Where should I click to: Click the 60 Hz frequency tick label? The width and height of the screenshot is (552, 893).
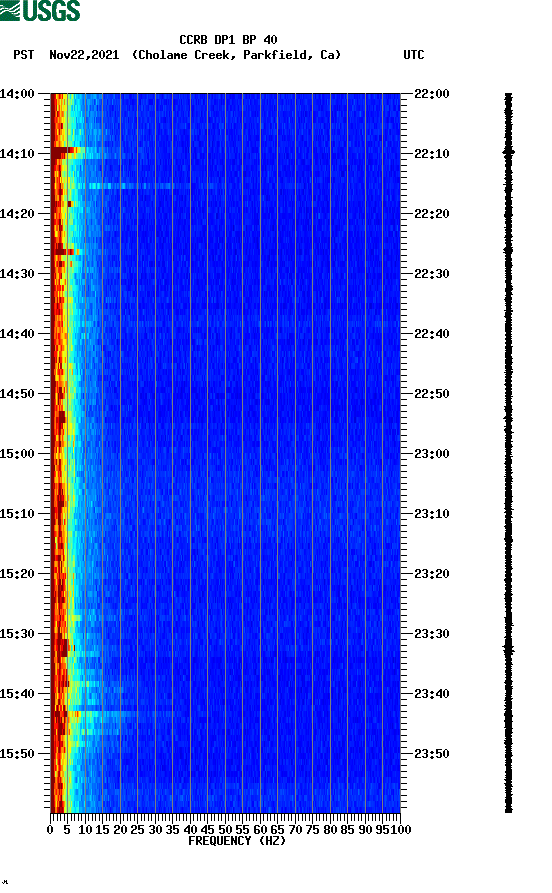[260, 830]
